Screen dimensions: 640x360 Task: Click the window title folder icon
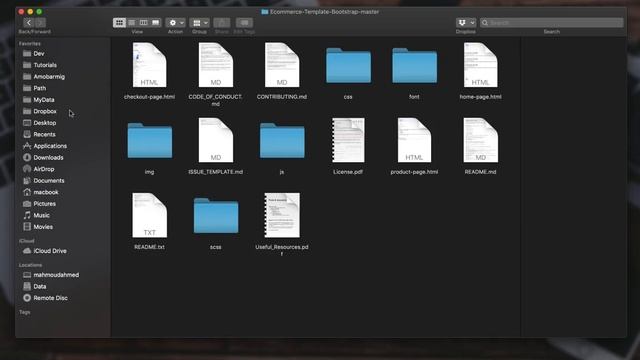pyautogui.click(x=264, y=12)
